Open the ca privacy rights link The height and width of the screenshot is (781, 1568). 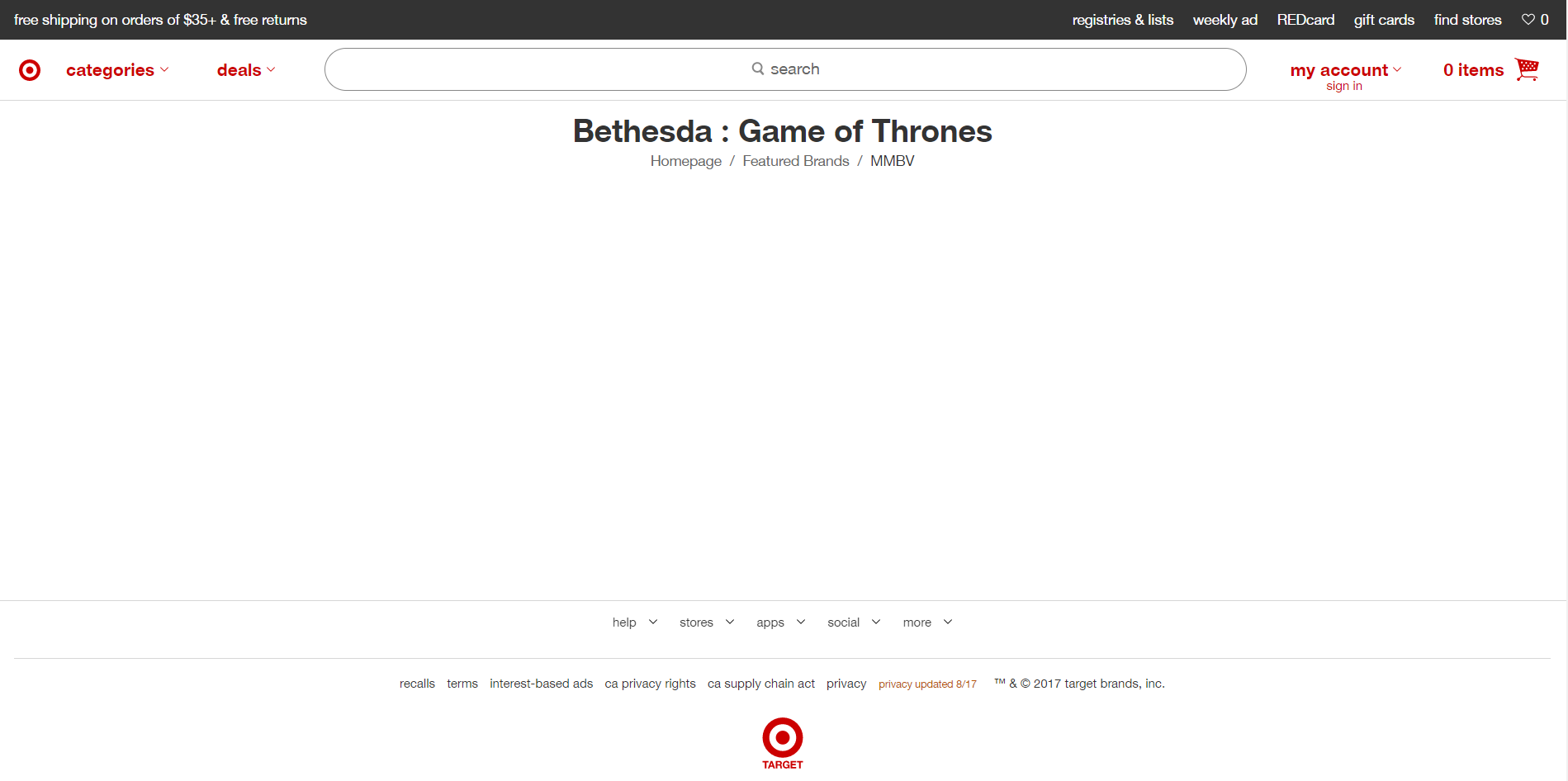[x=650, y=684]
